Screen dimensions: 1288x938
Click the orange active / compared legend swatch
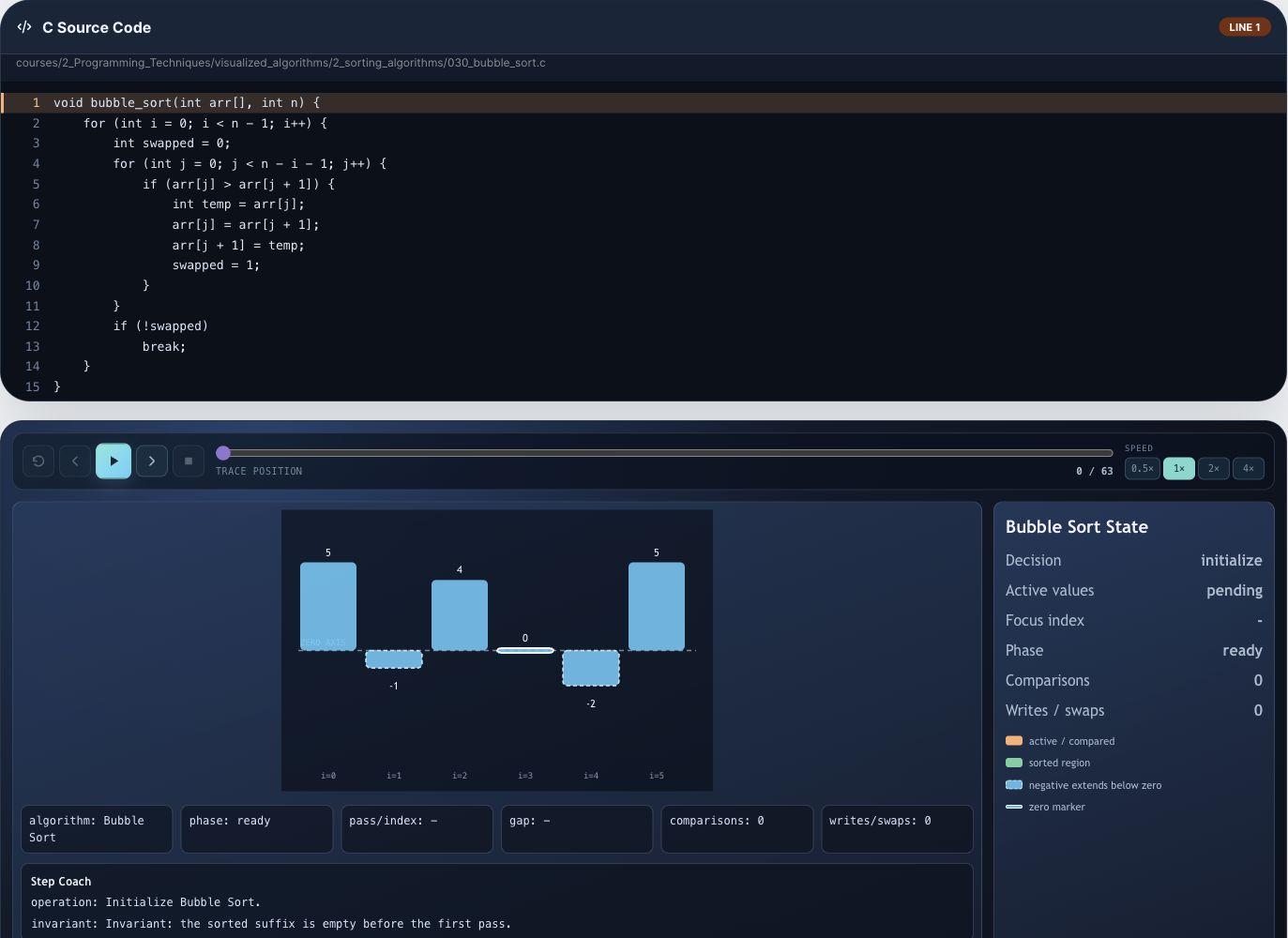pyautogui.click(x=1014, y=741)
